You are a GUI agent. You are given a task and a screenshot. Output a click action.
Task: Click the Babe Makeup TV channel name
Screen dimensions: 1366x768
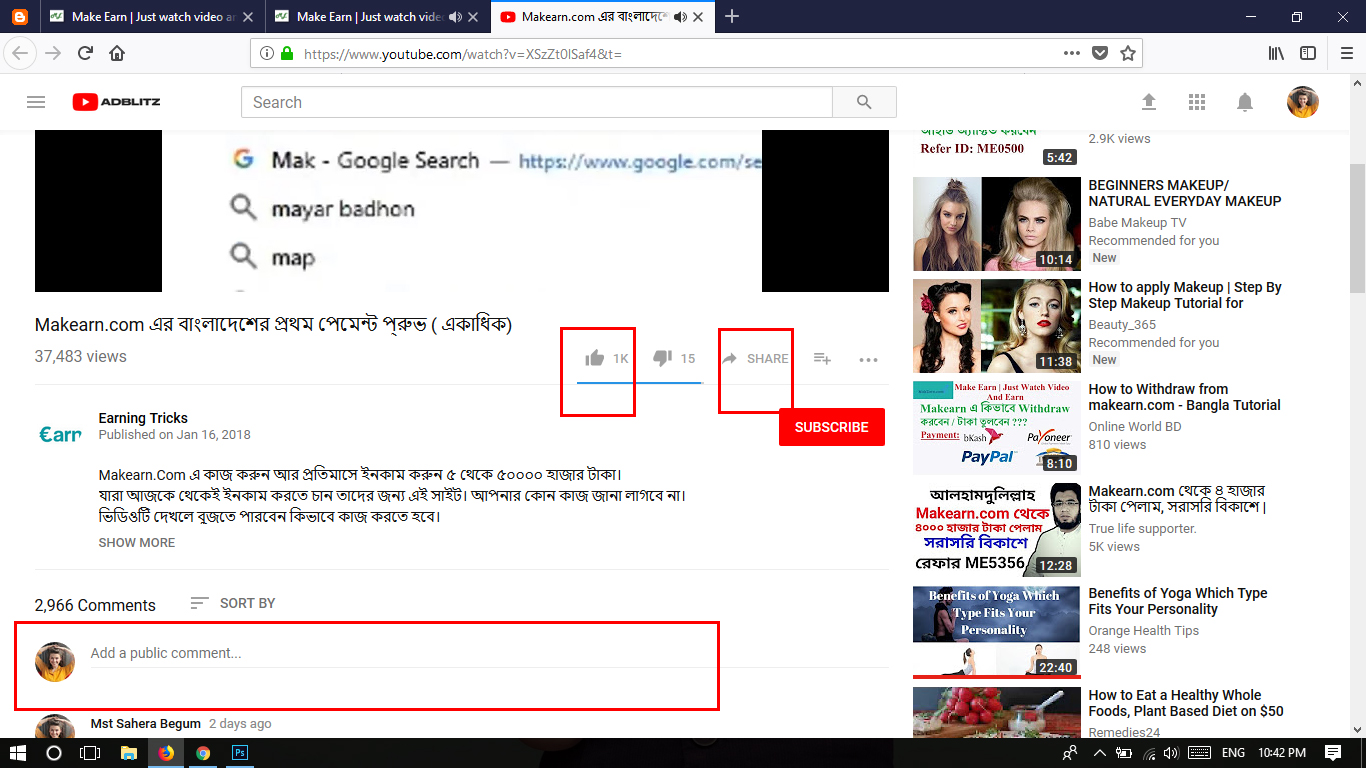1137,223
